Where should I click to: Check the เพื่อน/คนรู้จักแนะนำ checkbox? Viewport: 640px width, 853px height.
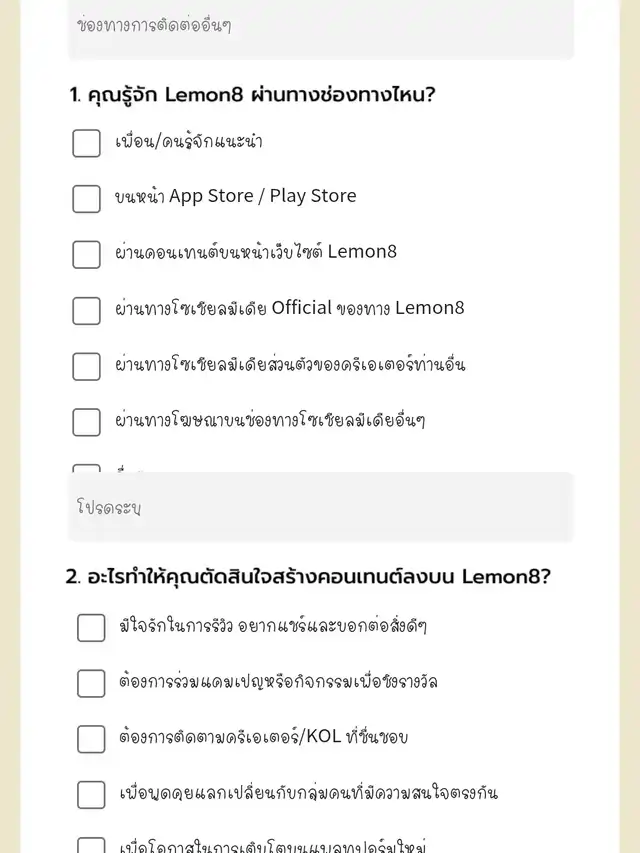coord(87,143)
